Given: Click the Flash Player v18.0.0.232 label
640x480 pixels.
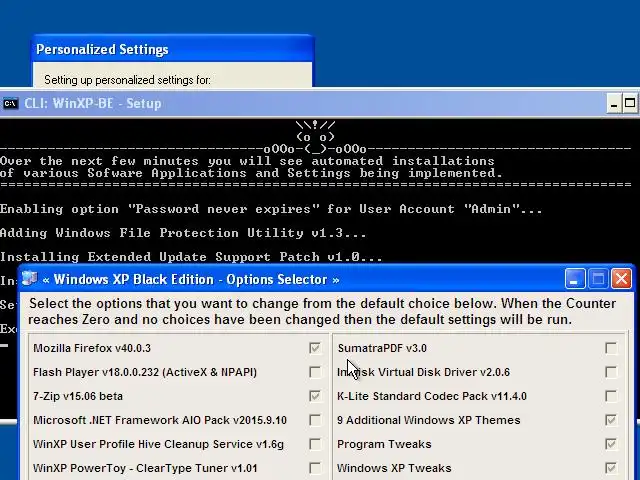Looking at the screenshot, I should pyautogui.click(x=145, y=372).
